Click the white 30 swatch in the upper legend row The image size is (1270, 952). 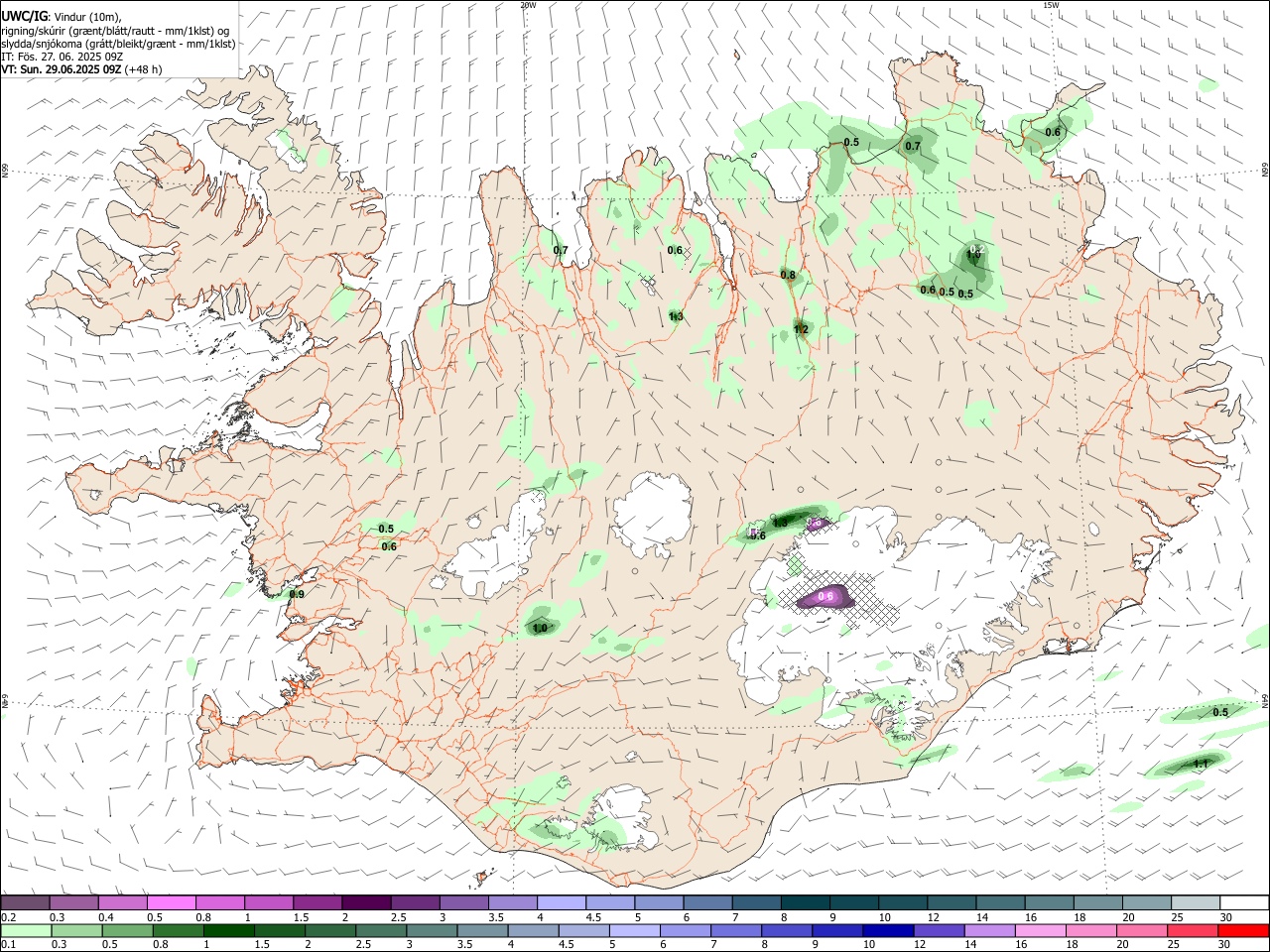[1243, 902]
